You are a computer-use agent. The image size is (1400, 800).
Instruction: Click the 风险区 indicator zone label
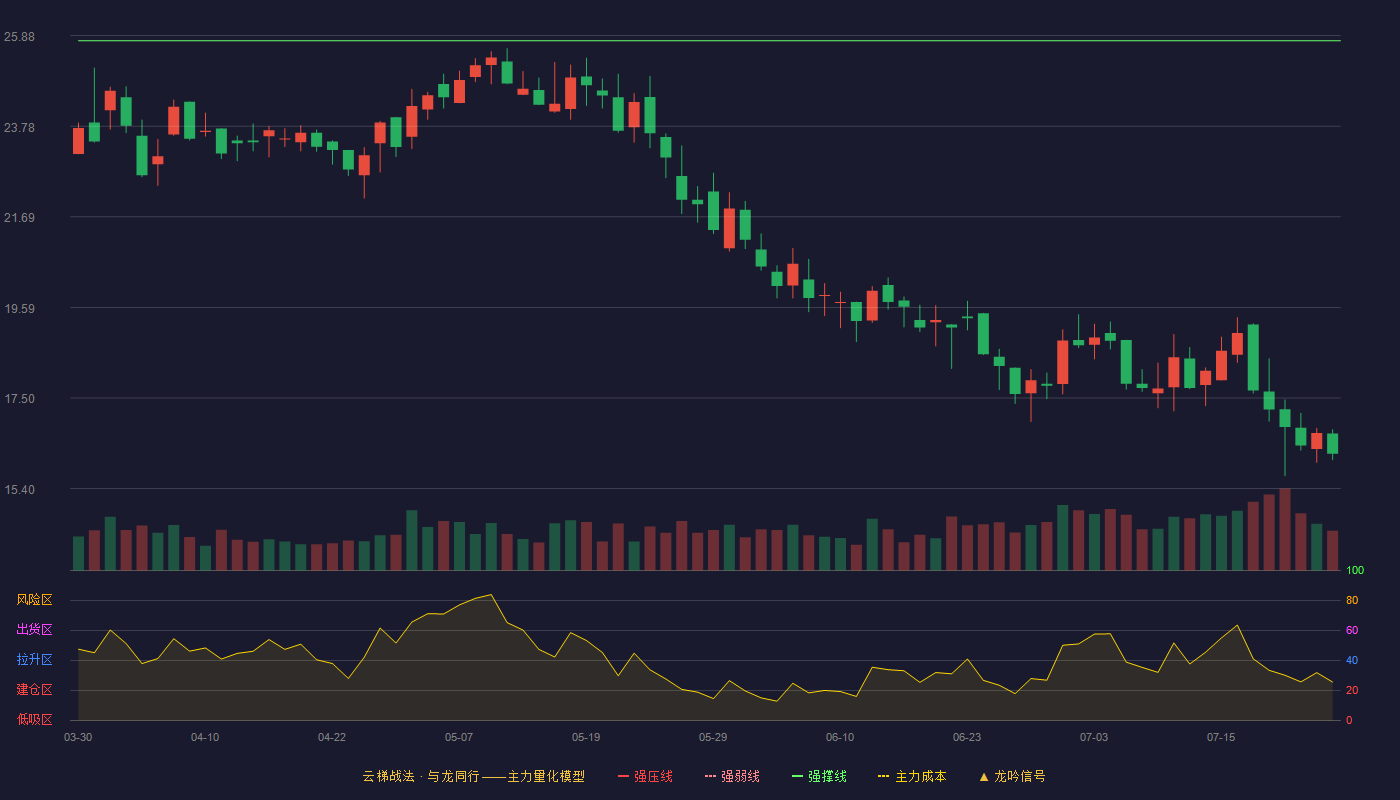coord(34,600)
